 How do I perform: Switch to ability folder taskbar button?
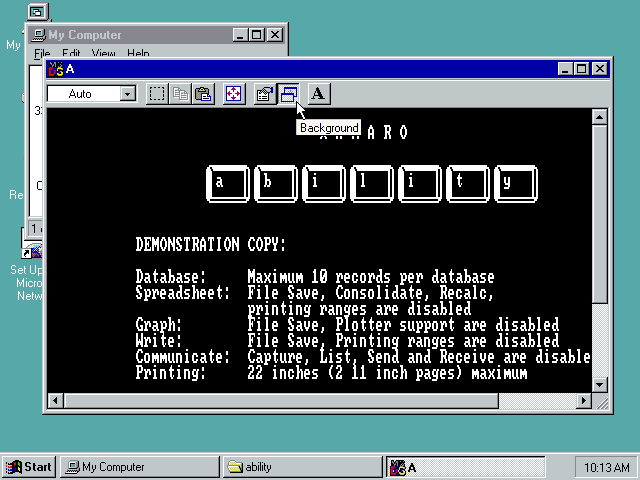point(302,467)
